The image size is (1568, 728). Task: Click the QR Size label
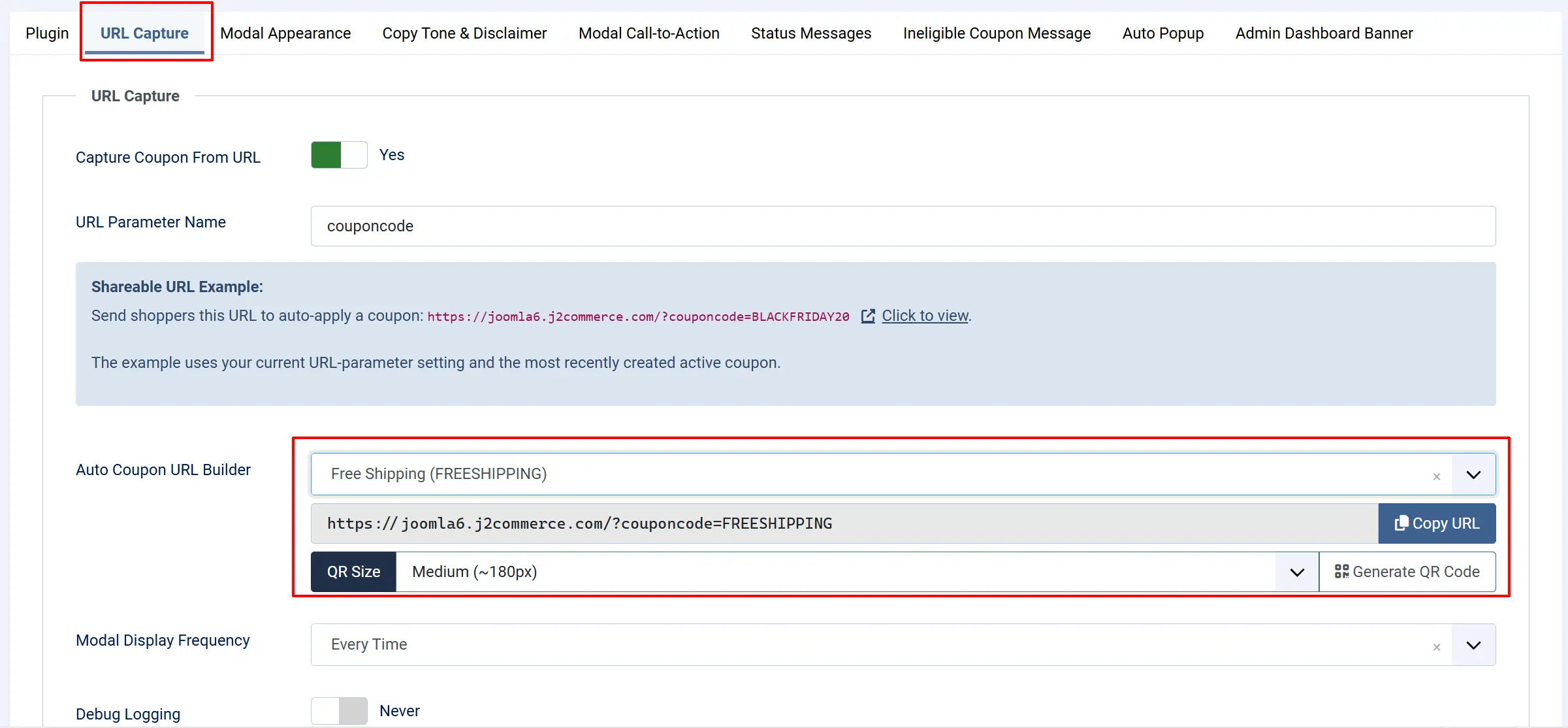pyautogui.click(x=353, y=572)
